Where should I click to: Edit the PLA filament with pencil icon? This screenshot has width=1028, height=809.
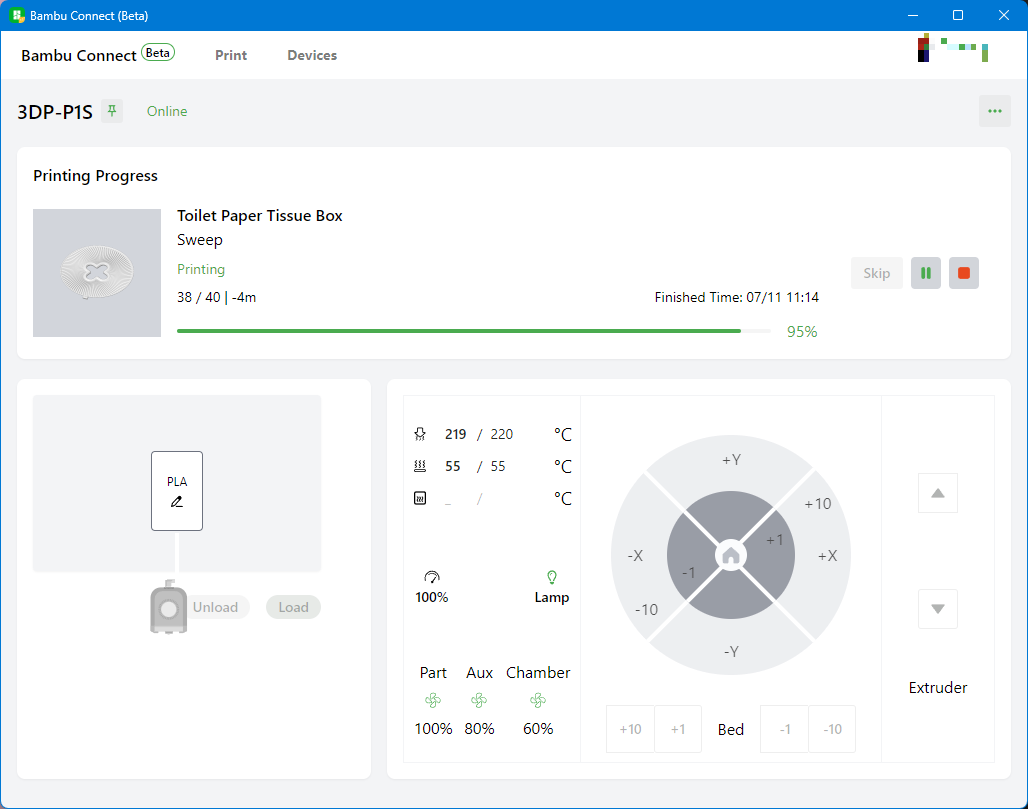177,502
